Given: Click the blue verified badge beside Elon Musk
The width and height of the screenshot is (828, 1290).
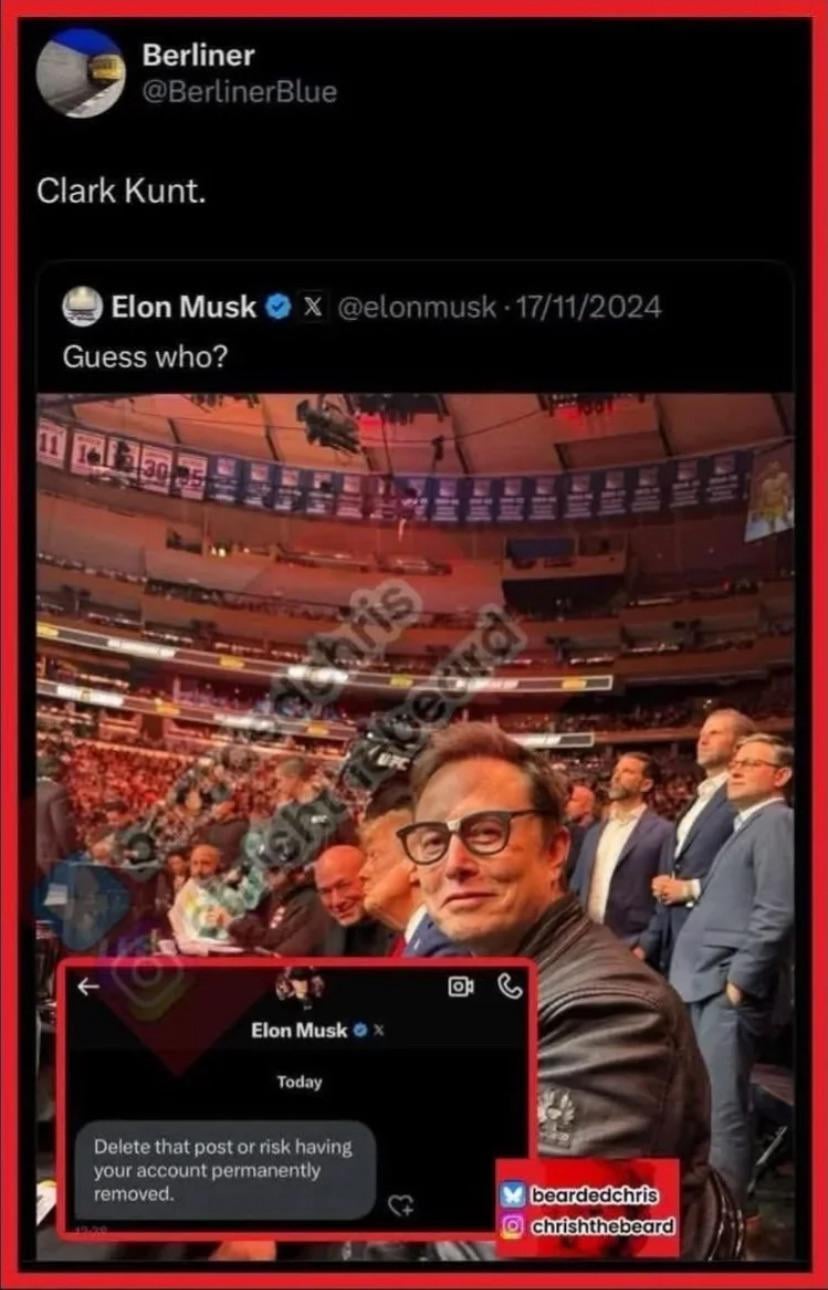Looking at the screenshot, I should pyautogui.click(x=278, y=307).
